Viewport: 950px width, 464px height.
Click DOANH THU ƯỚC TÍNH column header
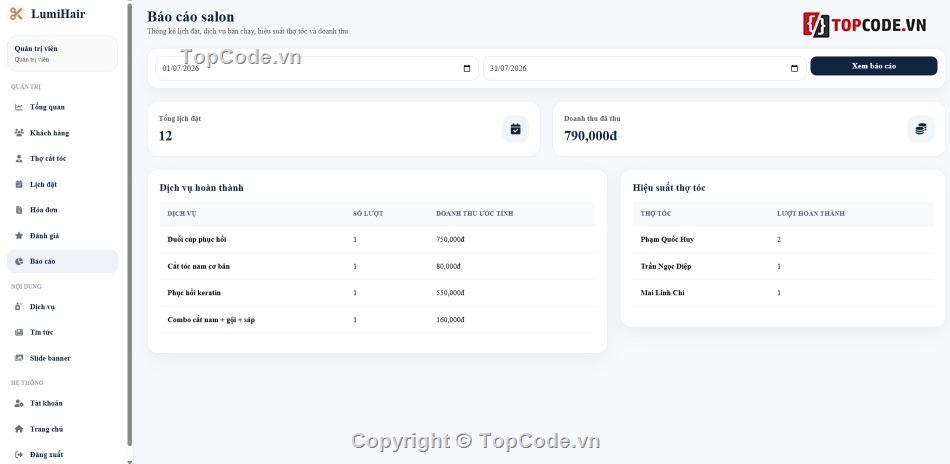[x=474, y=214]
